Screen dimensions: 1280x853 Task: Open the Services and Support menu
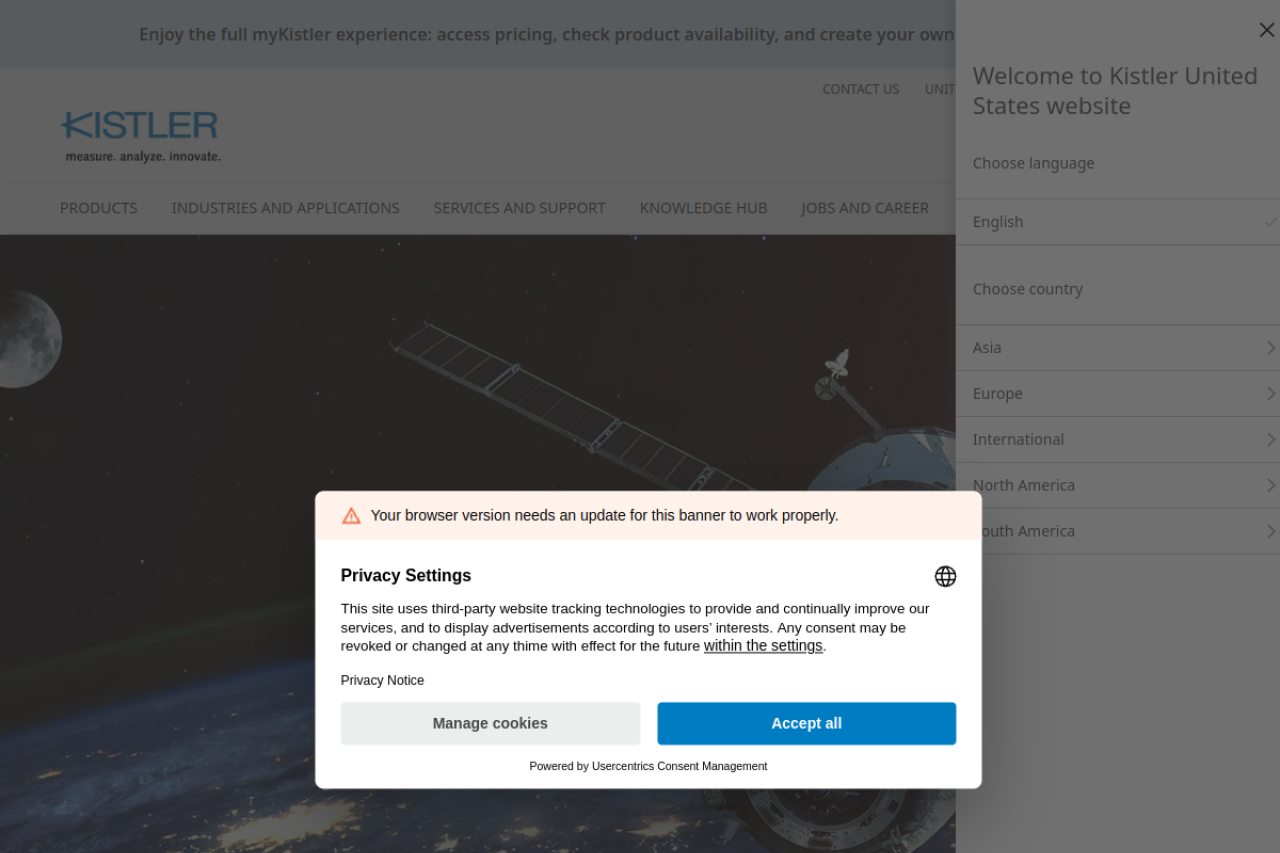519,208
